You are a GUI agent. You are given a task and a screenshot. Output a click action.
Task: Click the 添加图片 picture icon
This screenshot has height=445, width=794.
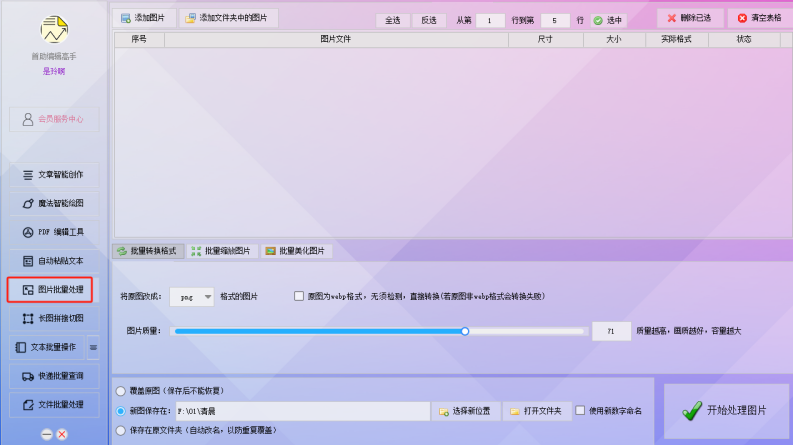point(126,18)
